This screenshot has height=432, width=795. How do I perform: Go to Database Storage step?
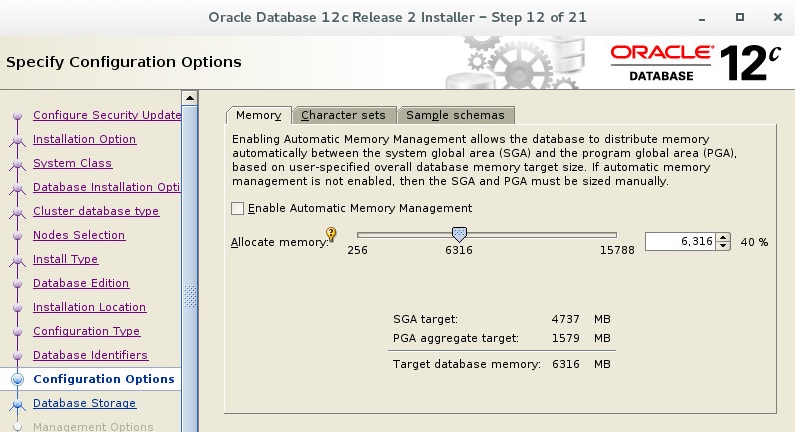[x=85, y=403]
